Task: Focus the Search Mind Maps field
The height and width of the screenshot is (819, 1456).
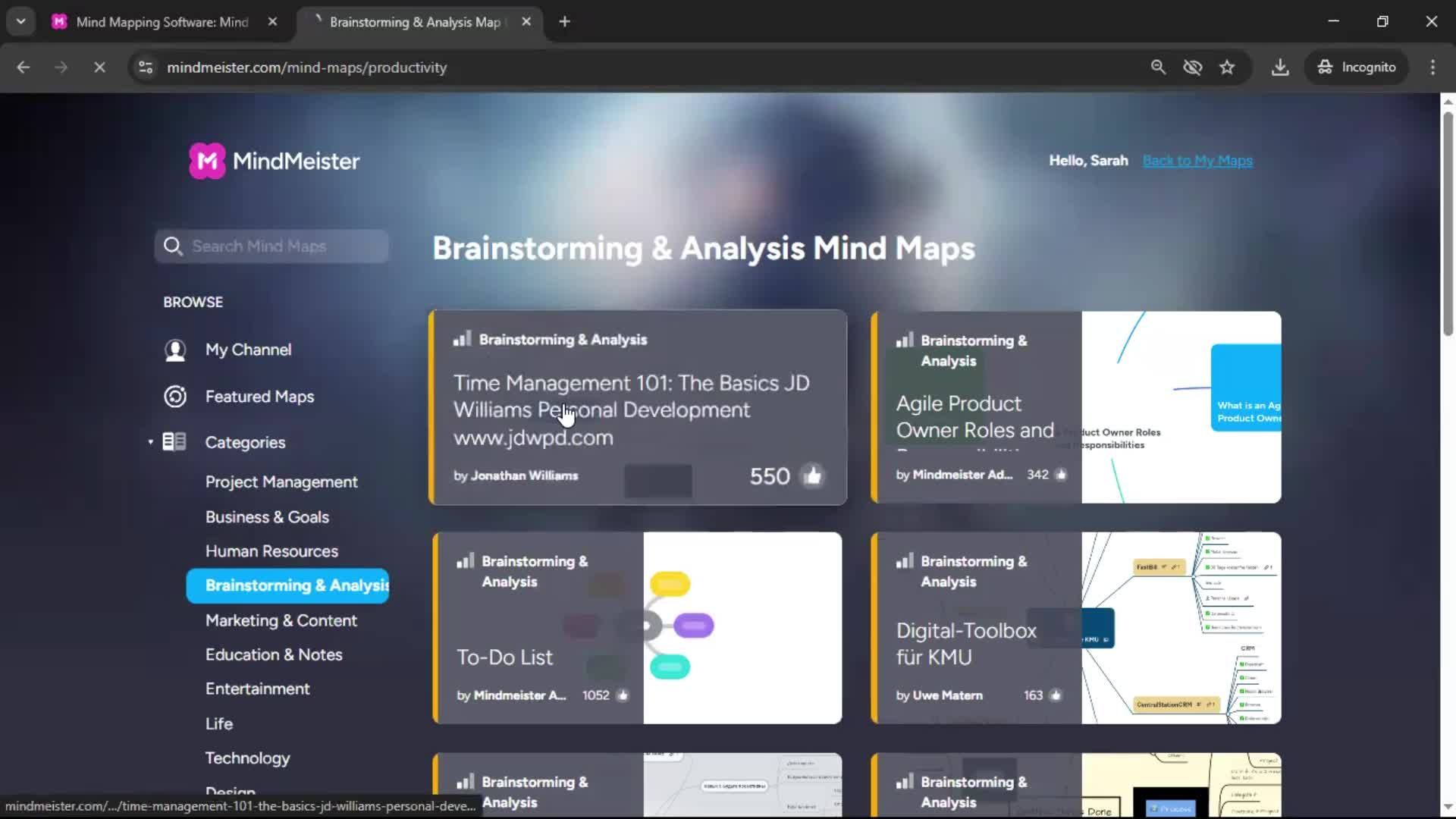Action: click(271, 246)
